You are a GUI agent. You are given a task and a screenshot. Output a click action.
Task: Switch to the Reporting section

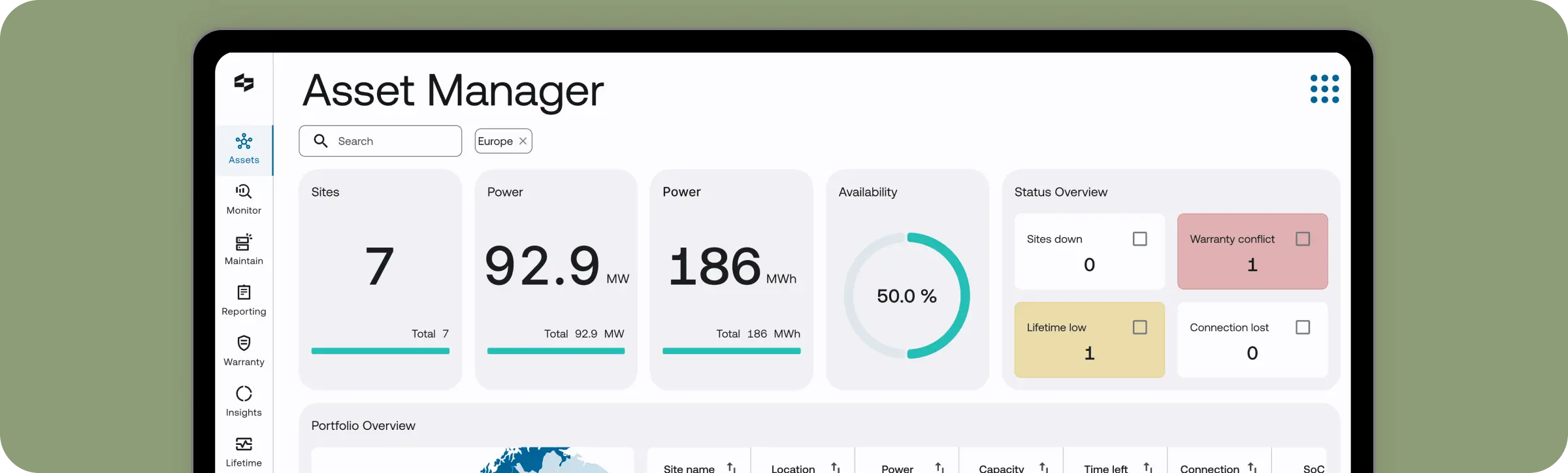coord(244,301)
